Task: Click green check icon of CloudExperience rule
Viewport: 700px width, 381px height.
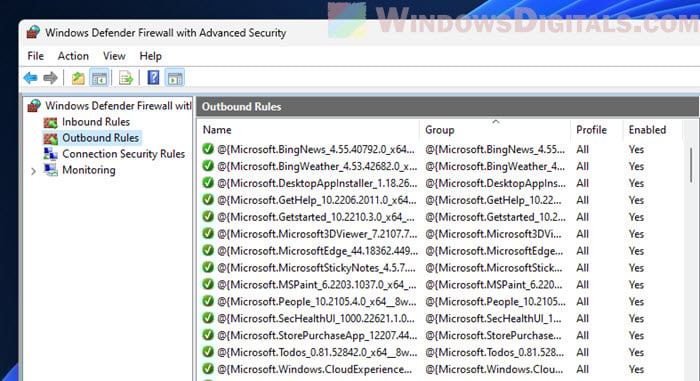Action: (x=208, y=369)
